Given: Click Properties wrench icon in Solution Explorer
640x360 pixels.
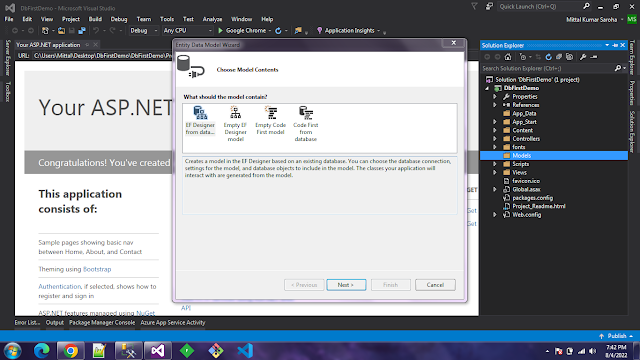Looking at the screenshot, I should point(583,57).
